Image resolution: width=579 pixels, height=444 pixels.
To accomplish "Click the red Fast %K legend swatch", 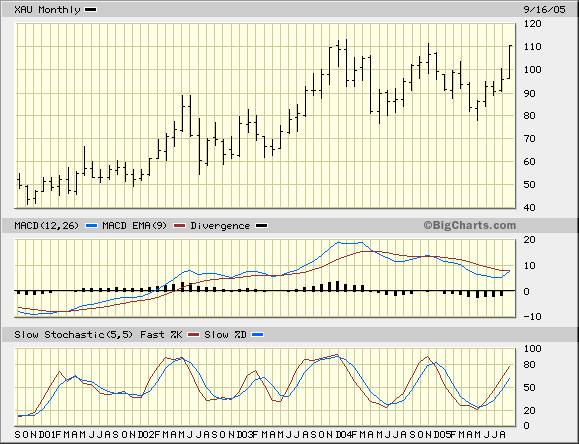I will (193, 335).
